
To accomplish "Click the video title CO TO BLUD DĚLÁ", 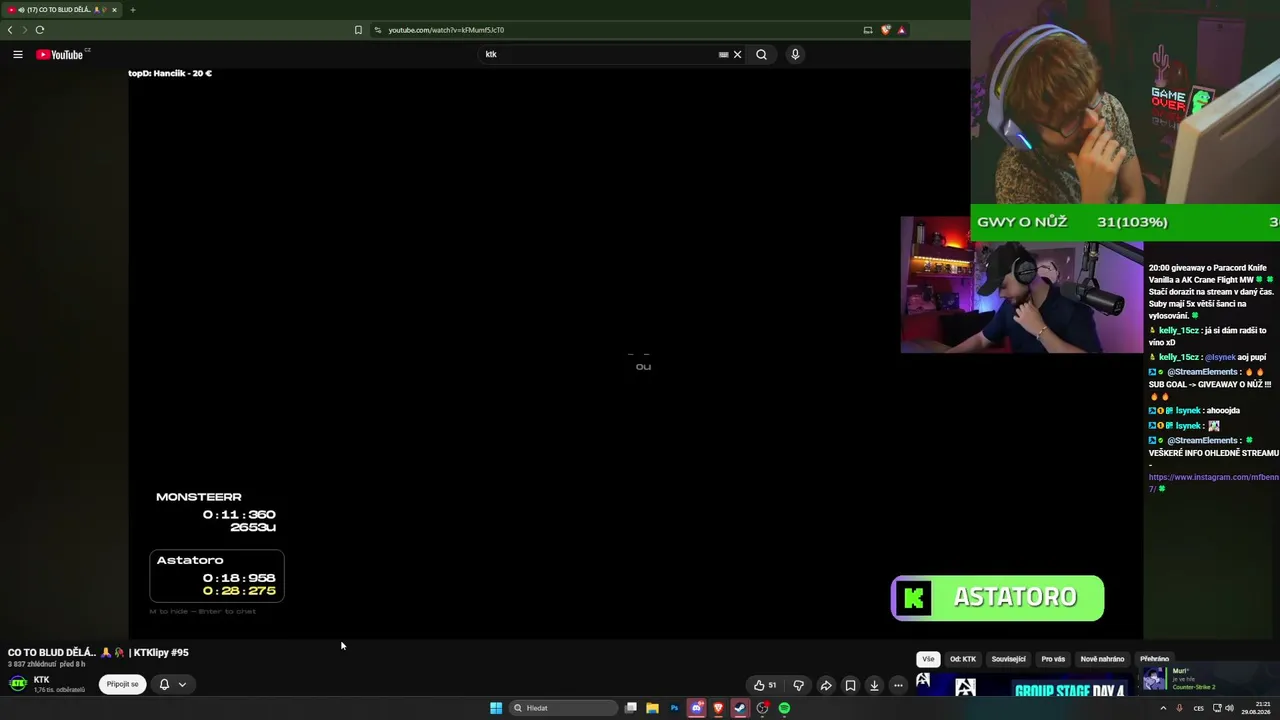I will click(98, 652).
